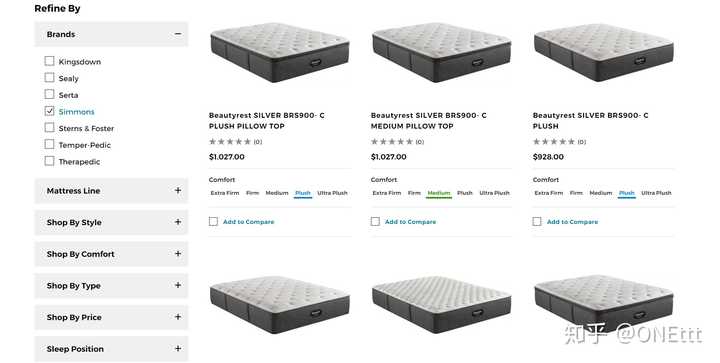Click the top-right Plush mattress product image
The image size is (720, 363).
(604, 52)
